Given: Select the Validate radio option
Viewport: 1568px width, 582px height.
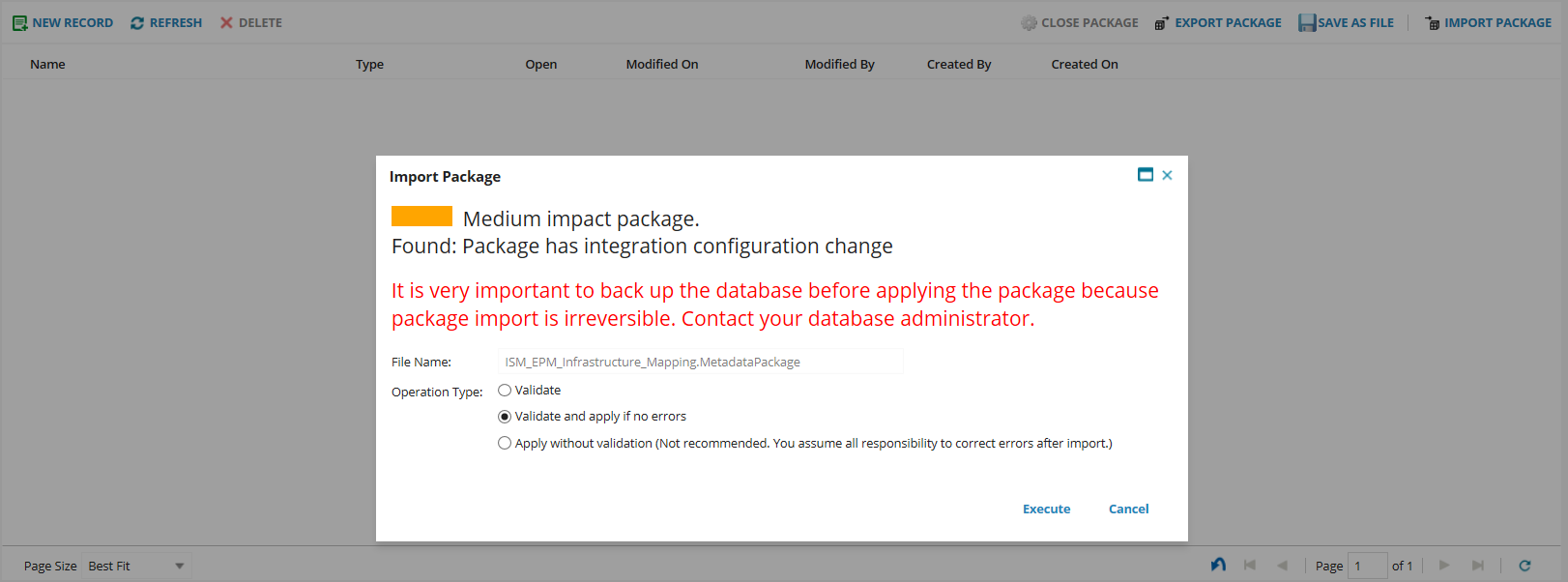Looking at the screenshot, I should (x=505, y=391).
